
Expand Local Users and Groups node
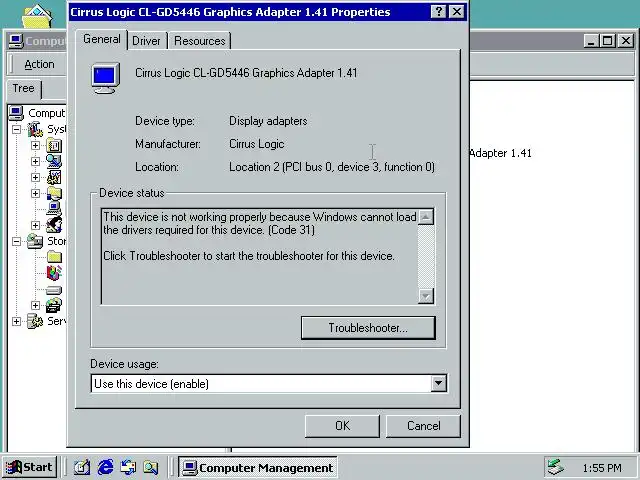point(36,225)
